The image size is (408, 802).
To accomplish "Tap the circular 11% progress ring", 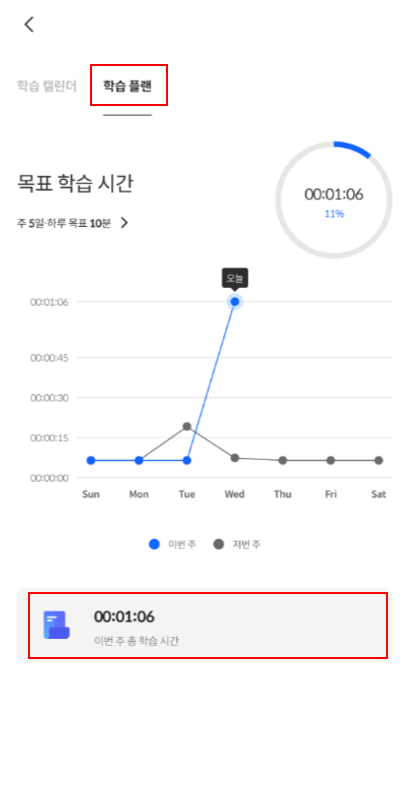I will coord(334,199).
